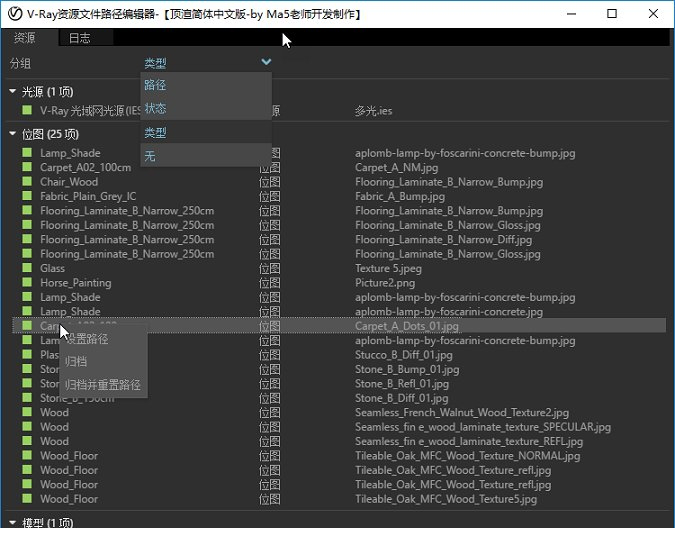Click green status icon of V-Ray 光域网光源 row
This screenshot has width=675, height=549.
click(27, 110)
